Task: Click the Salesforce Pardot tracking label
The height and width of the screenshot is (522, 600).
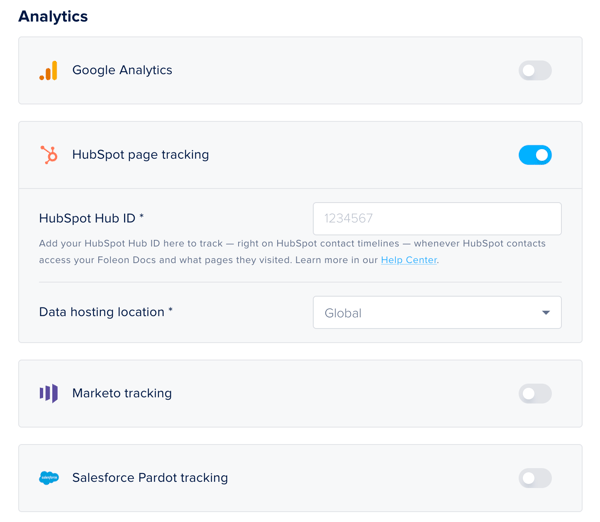Action: pyautogui.click(x=150, y=478)
